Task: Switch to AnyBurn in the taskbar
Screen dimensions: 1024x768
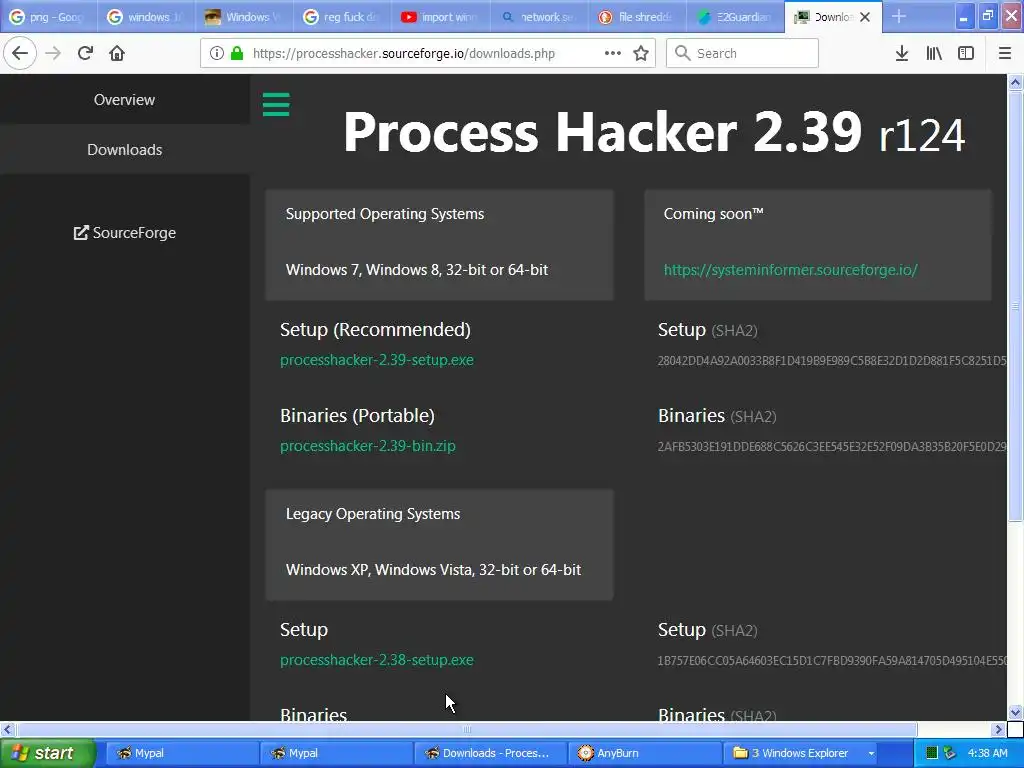Action: (x=645, y=753)
